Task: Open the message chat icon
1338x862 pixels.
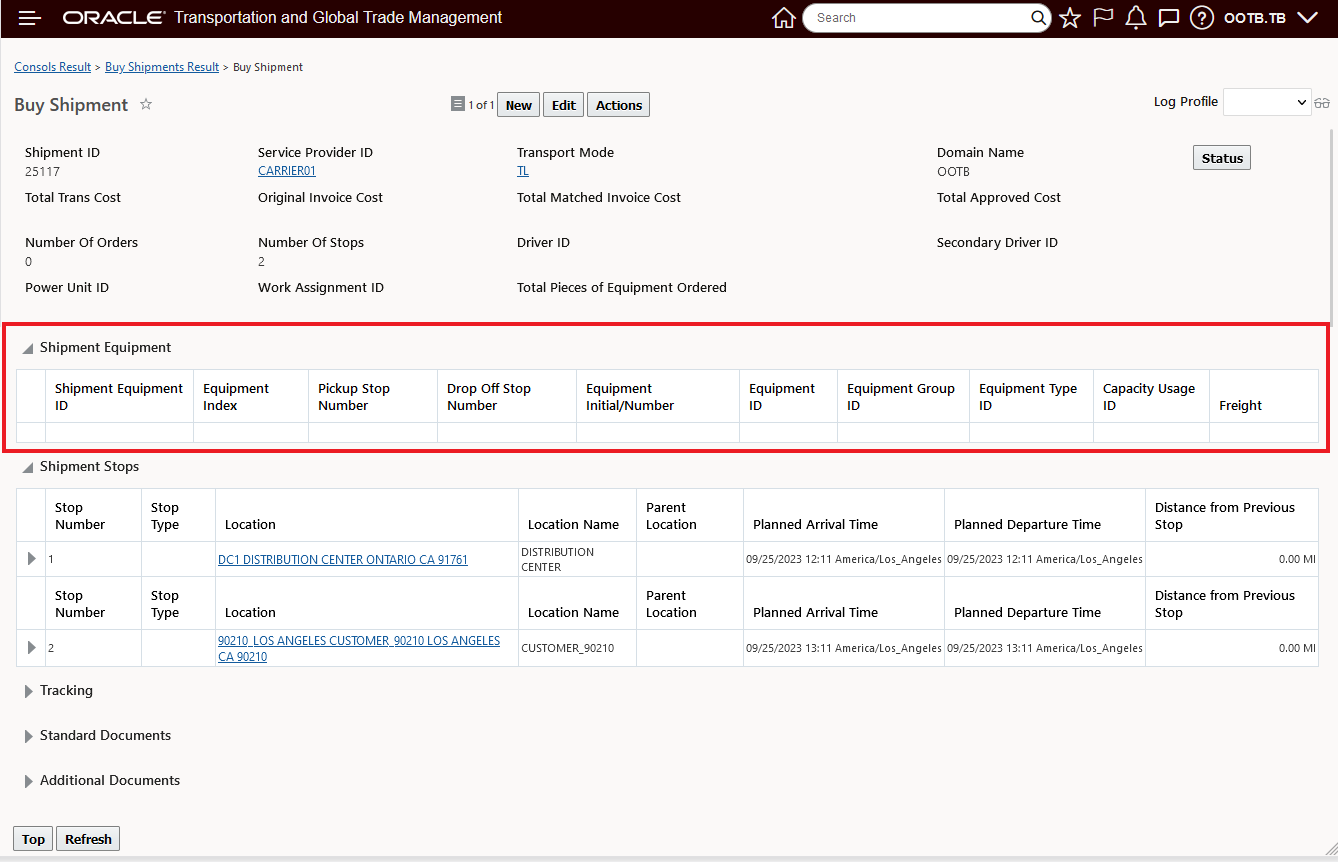Action: [x=1168, y=18]
